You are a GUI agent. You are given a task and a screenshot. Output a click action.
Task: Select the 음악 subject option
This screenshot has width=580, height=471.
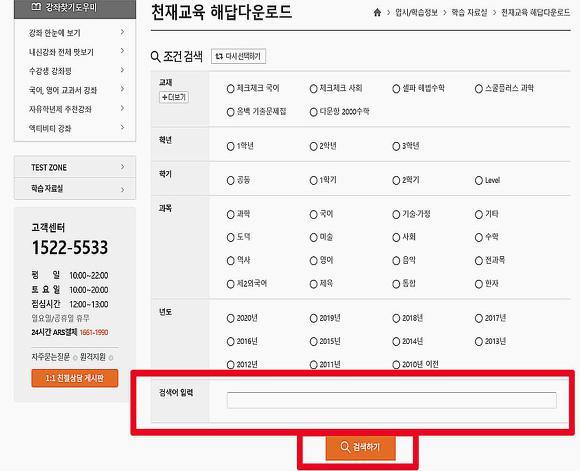pos(396,260)
